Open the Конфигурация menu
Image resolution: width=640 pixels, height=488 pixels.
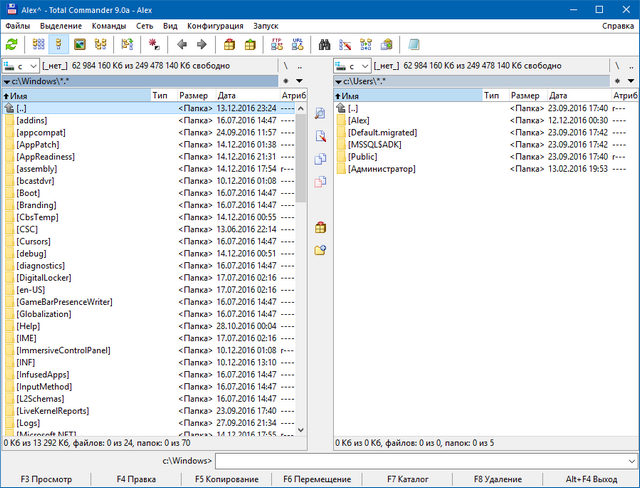coord(216,24)
